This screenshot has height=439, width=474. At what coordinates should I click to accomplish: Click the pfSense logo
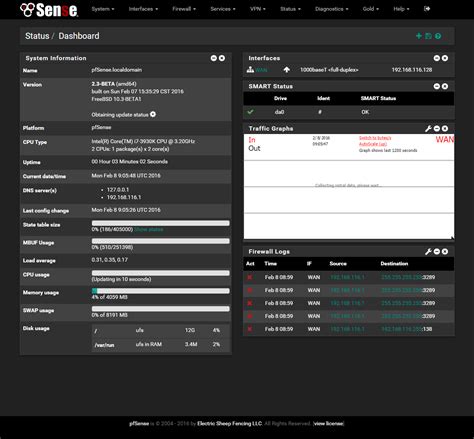[49, 10]
